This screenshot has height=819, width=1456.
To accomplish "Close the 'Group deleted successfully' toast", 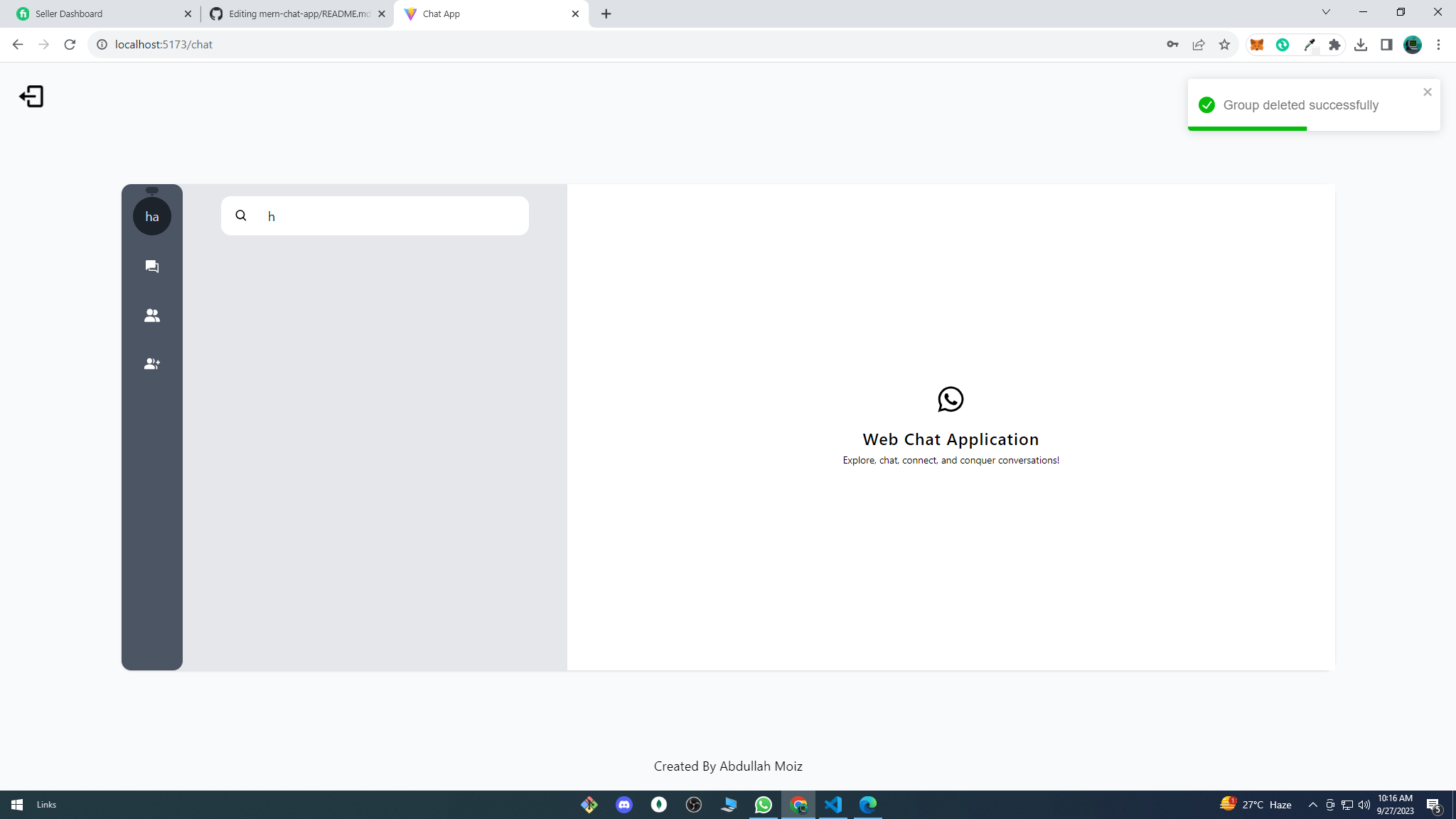I will [x=1427, y=92].
